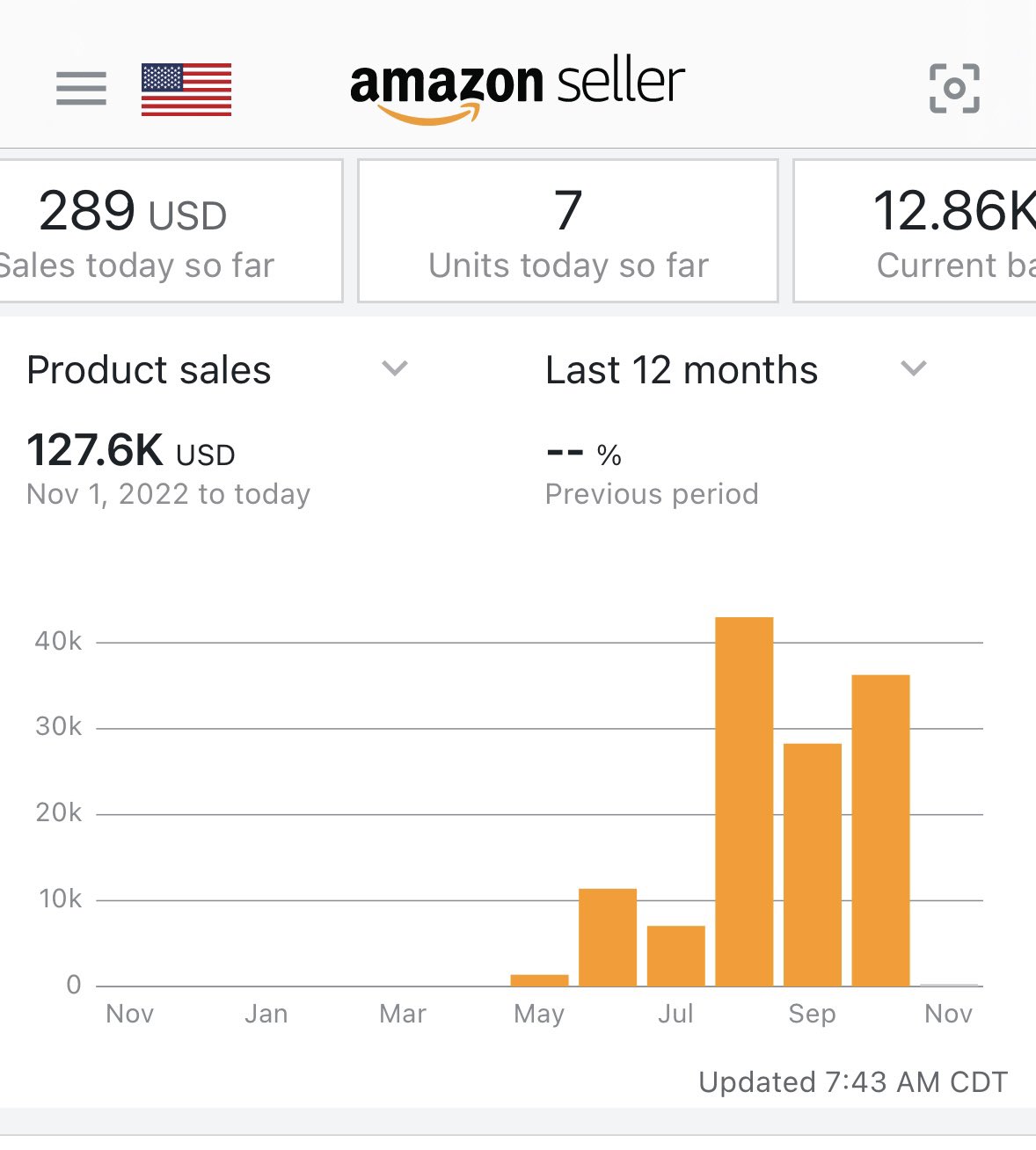This screenshot has width=1036, height=1150.
Task: Tap the October sales bar
Action: click(880, 830)
